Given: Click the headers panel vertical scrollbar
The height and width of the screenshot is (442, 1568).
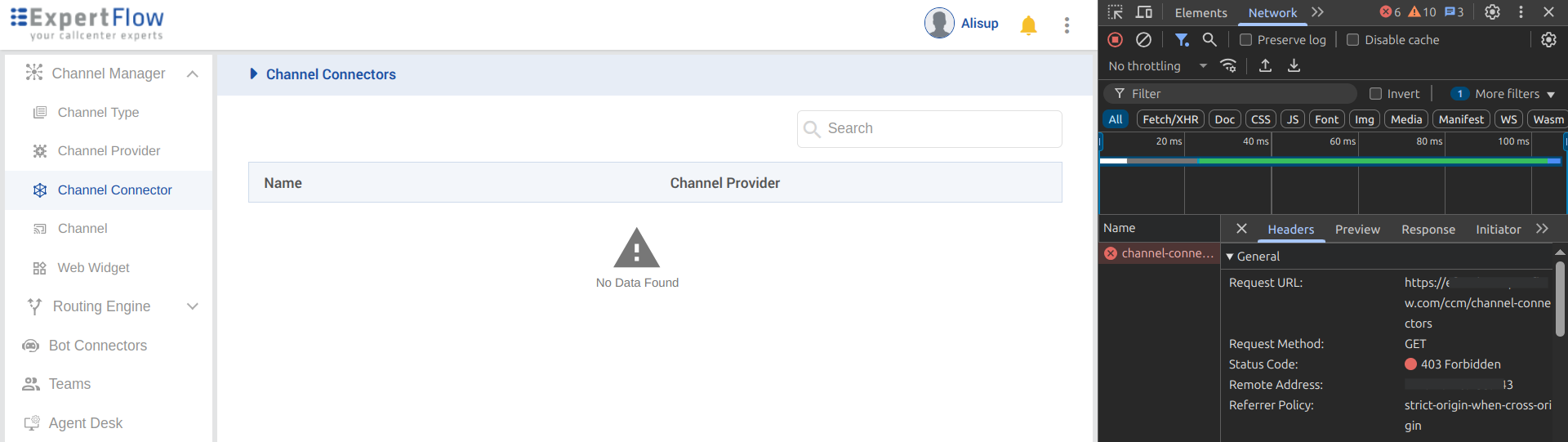Looking at the screenshot, I should 1560,298.
